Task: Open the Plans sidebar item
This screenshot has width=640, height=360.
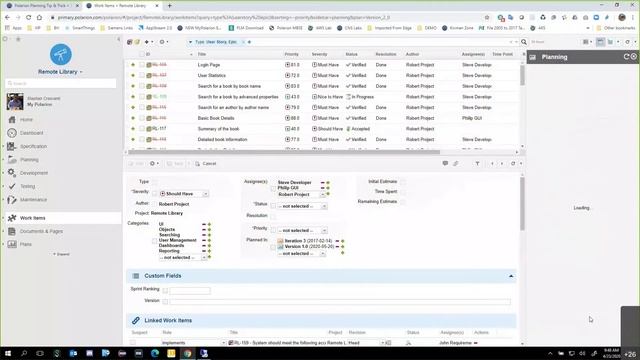Action: (25, 244)
